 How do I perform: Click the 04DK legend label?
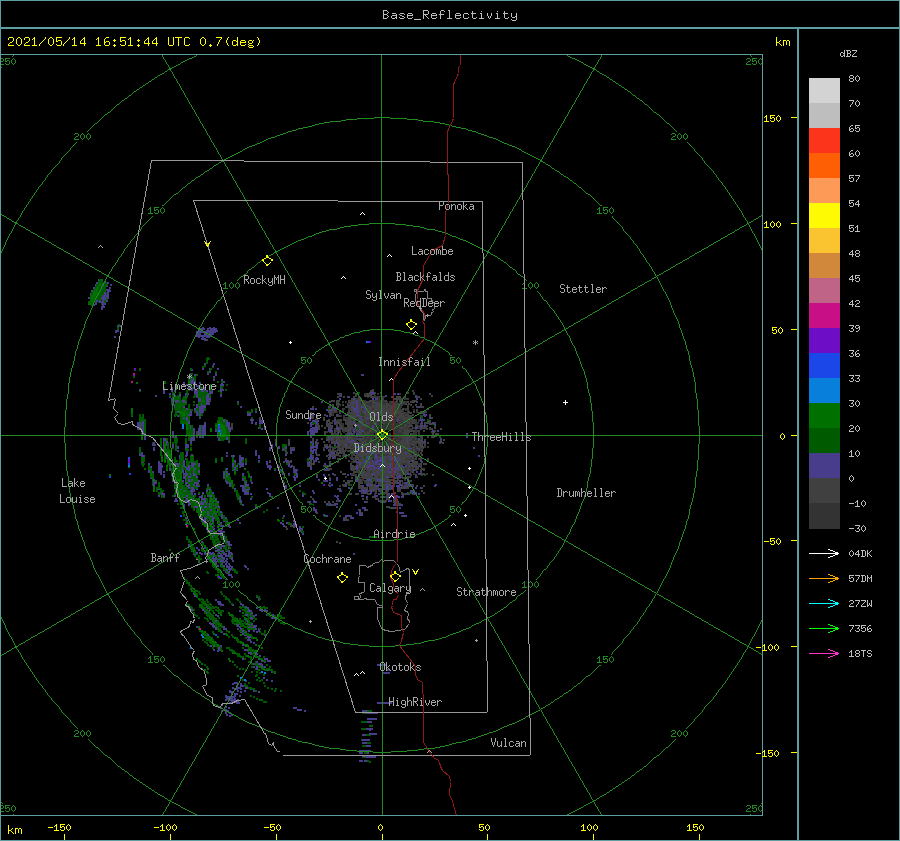point(860,553)
